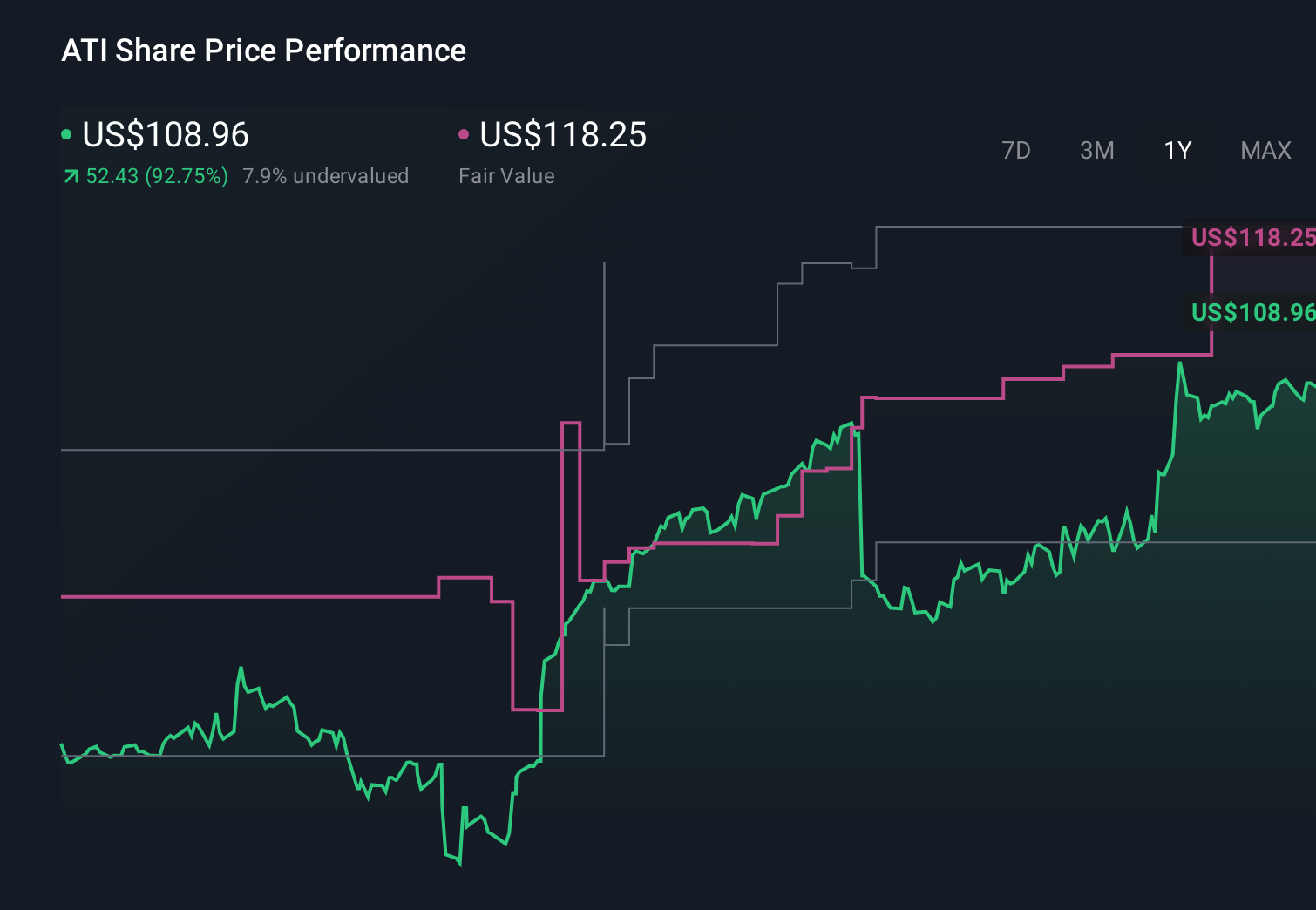Open the MAX time range view
The image size is (1316, 910).
point(1265,150)
